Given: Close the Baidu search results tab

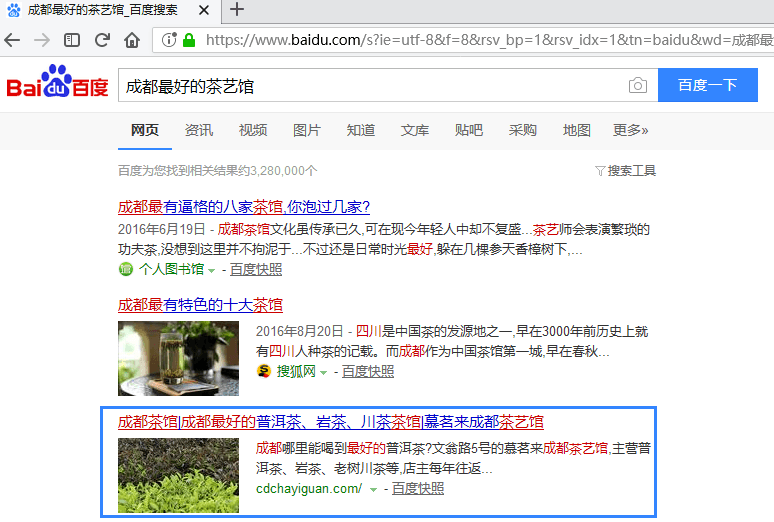Looking at the screenshot, I should [x=204, y=10].
